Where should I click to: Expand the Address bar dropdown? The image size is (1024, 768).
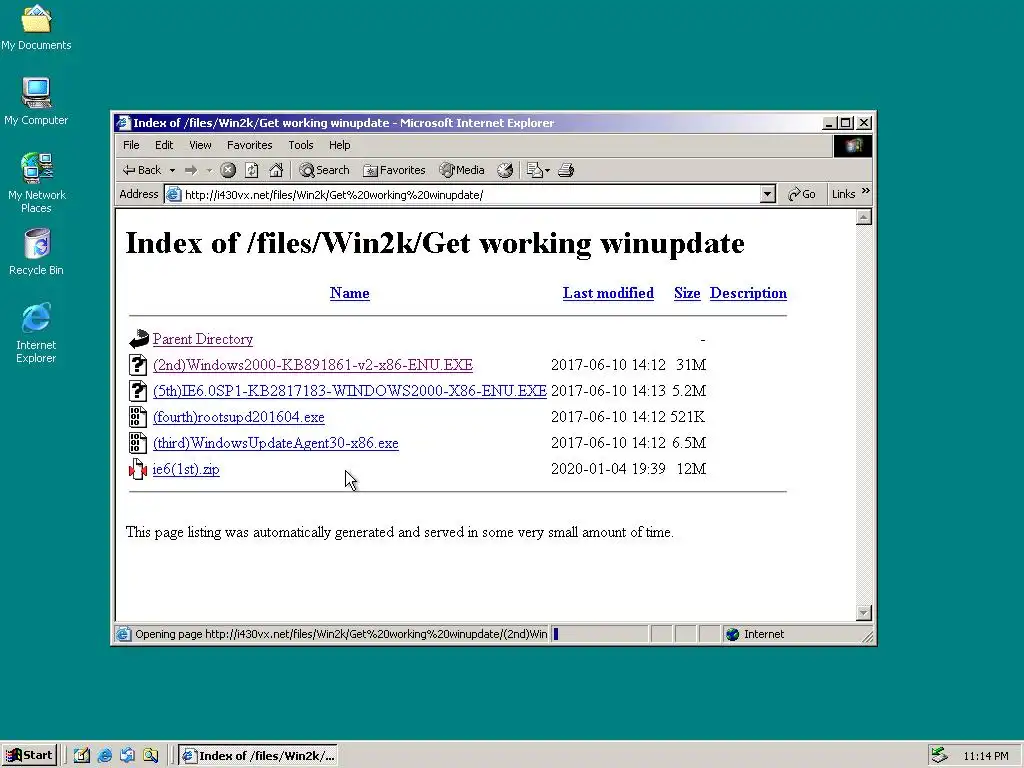(x=768, y=195)
